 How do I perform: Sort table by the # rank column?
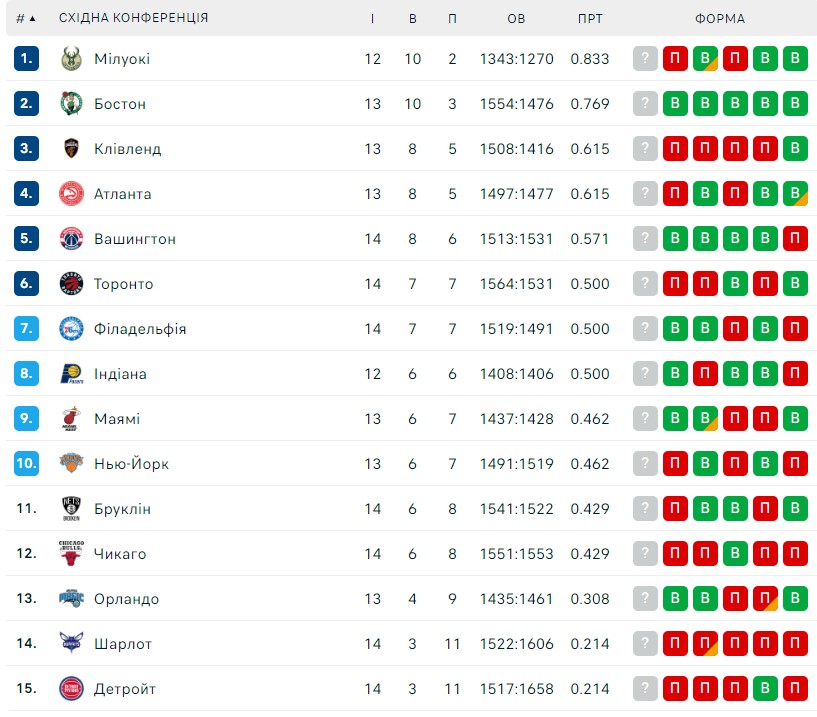26,18
